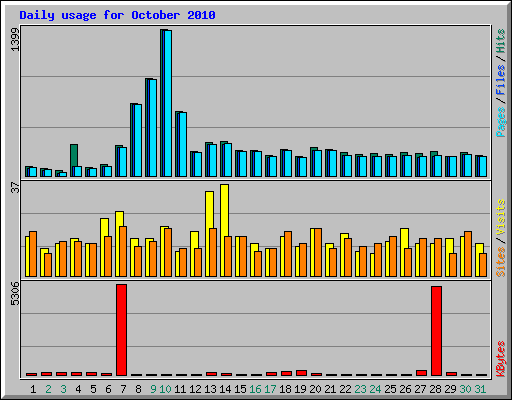Screen dimensions: 512x400
Task: Click the Sites legend label
Action: (501, 262)
